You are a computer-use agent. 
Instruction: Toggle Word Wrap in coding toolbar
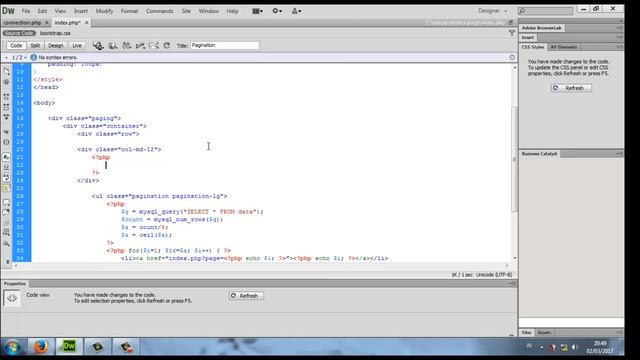click(x=6, y=178)
